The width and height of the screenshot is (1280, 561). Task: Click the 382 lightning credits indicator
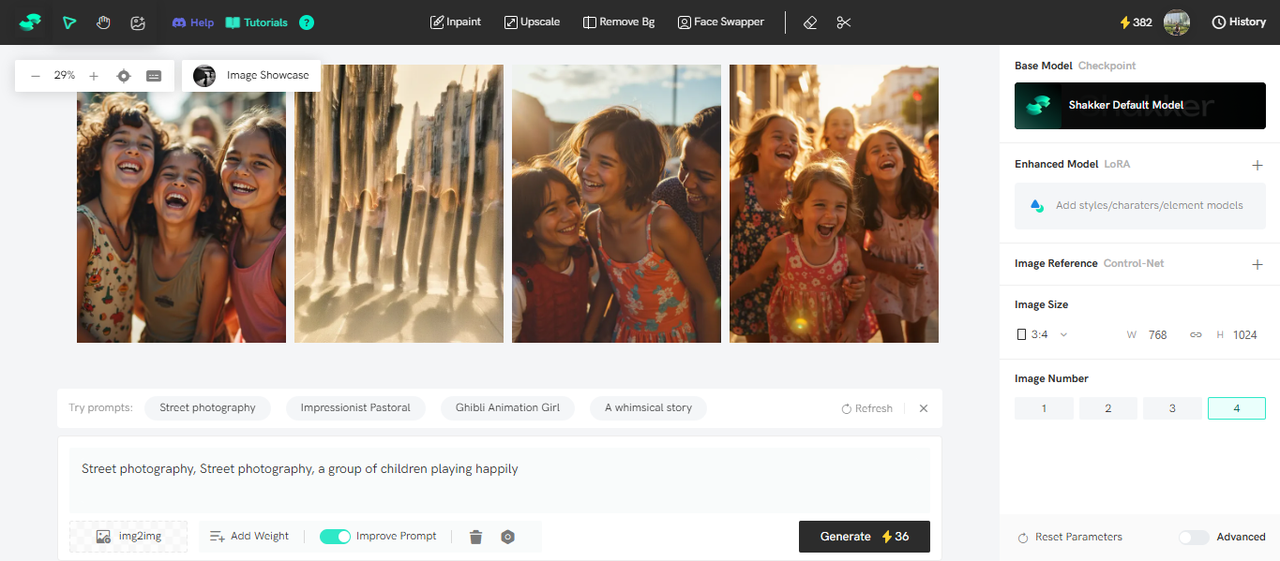coord(1135,22)
